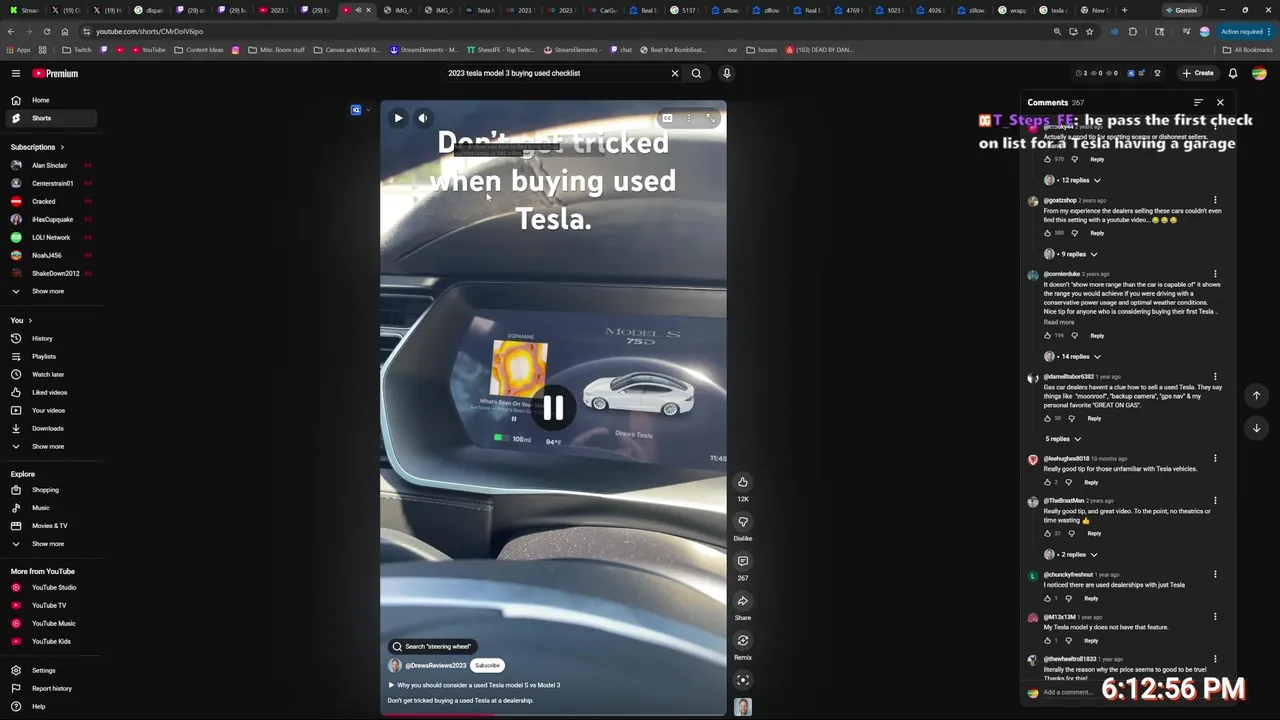The width and height of the screenshot is (1280, 720).
Task: Play the Shorts video
Action: 398,118
